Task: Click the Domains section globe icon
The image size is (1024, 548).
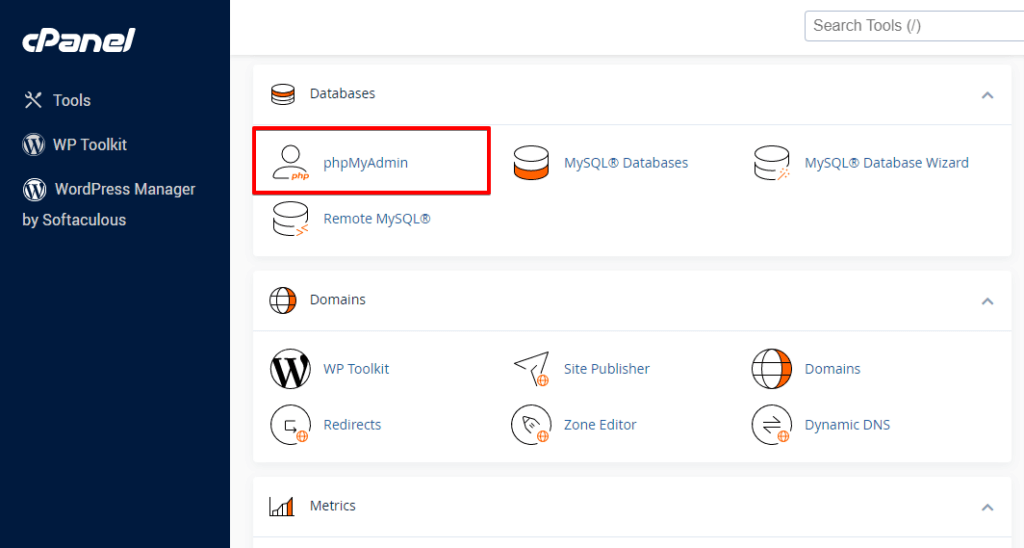Action: click(x=283, y=300)
